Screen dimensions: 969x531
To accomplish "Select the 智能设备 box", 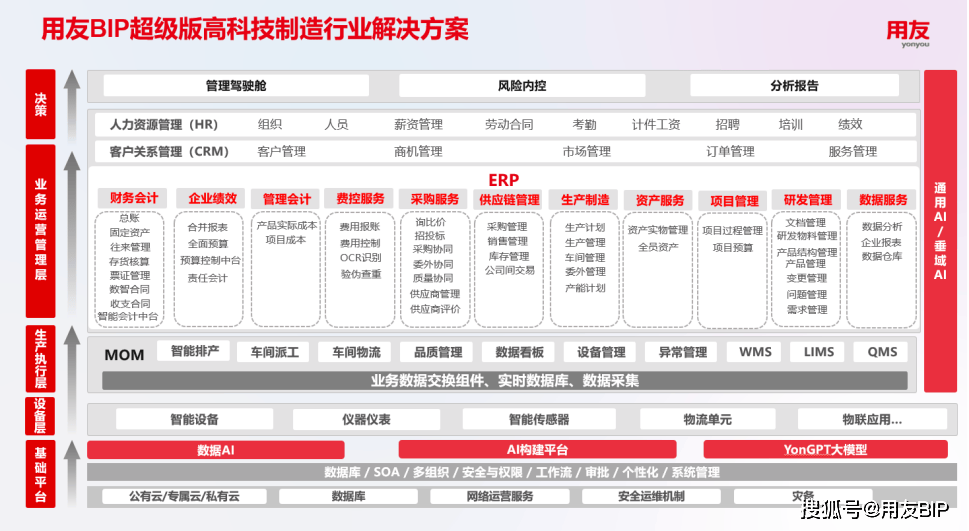I will pos(195,420).
